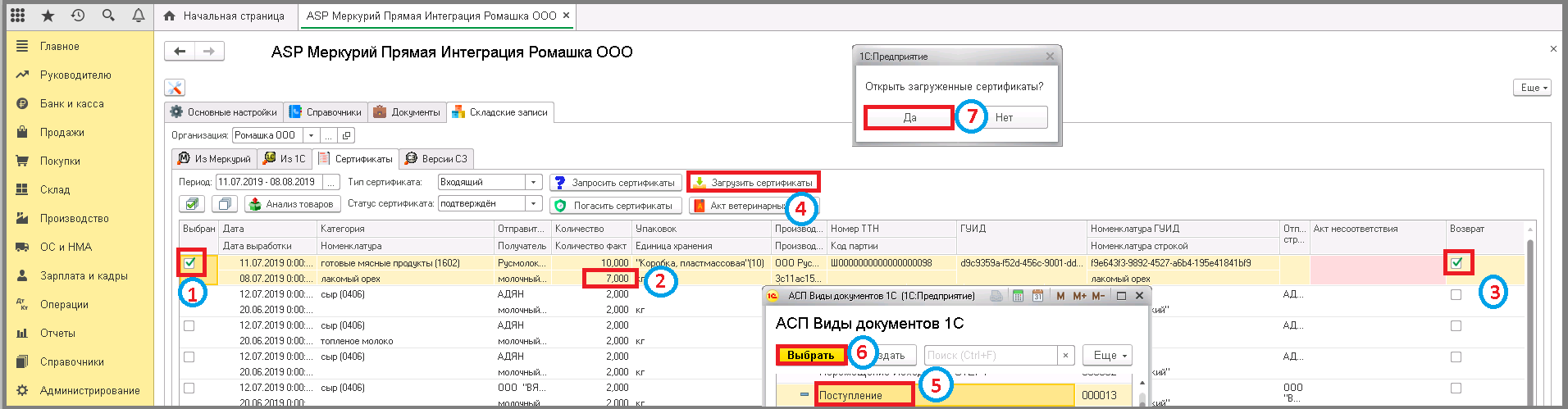1568x409 pixels.
Task: Expand the Статус сертификата dropdown
Action: tap(534, 203)
